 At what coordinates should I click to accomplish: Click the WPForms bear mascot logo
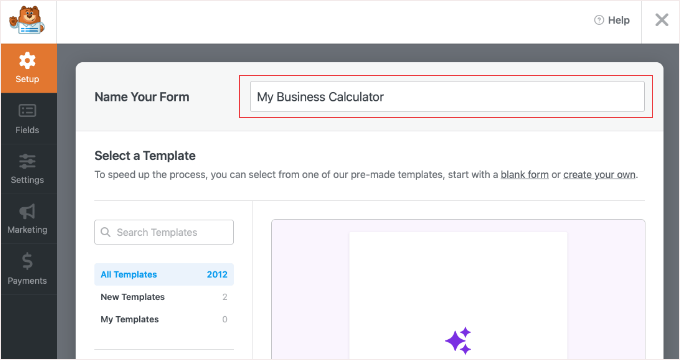[27, 20]
